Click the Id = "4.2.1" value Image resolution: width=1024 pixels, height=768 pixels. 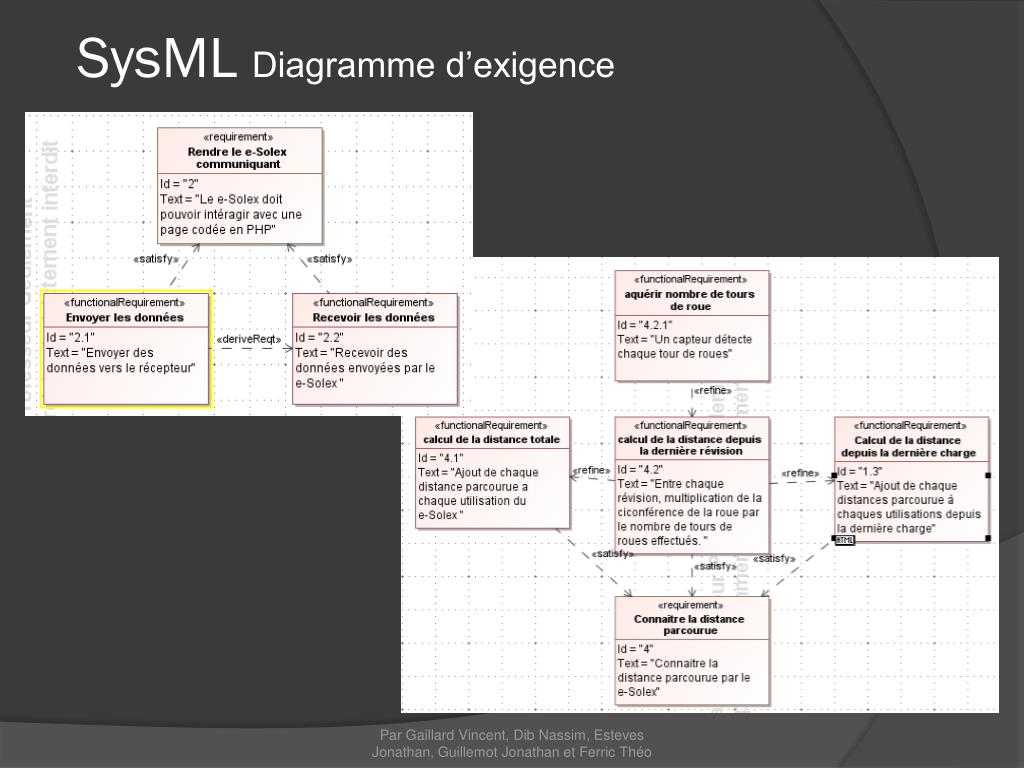(645, 325)
